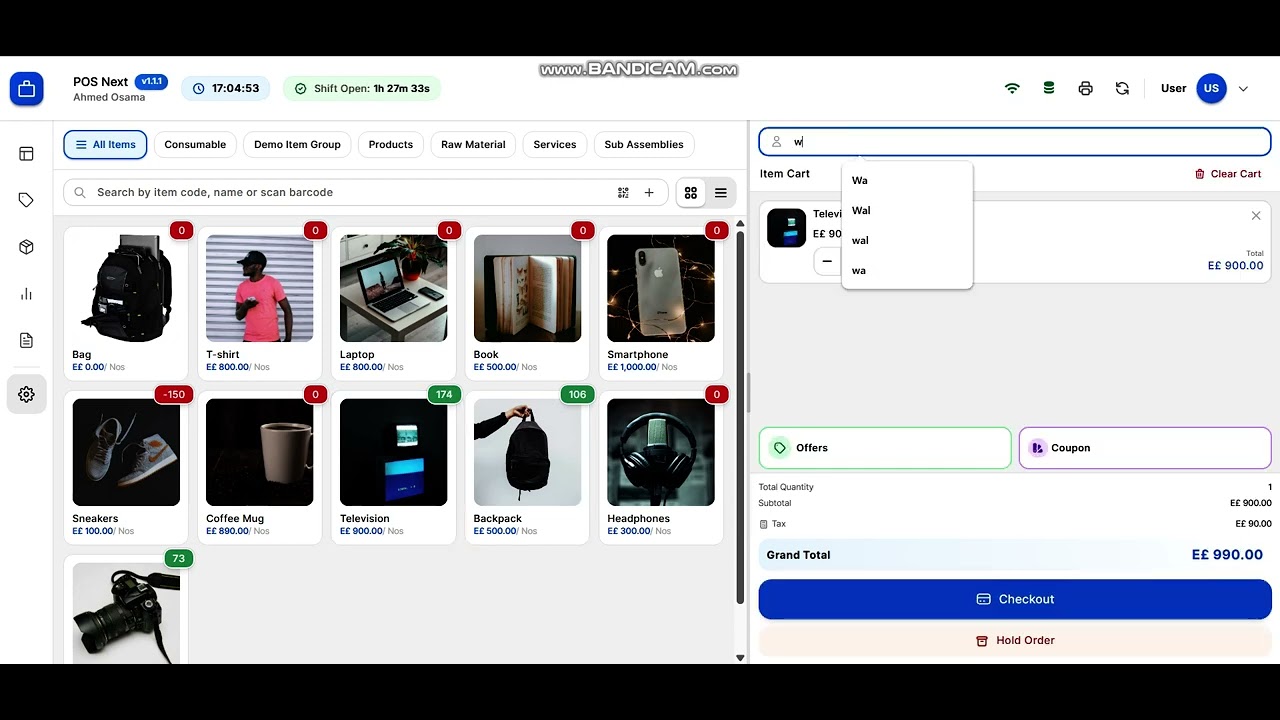Open the Offers panel
The height and width of the screenshot is (720, 1280).
(885, 448)
